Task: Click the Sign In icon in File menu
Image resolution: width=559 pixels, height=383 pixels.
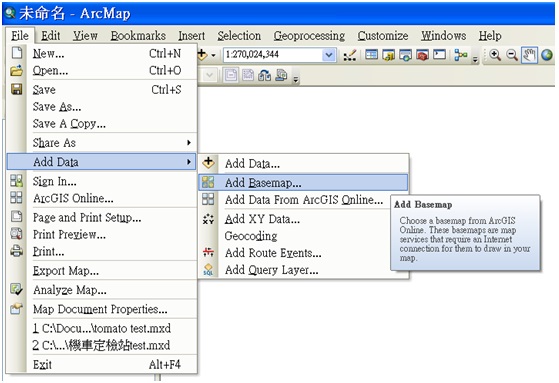Action: (x=16, y=181)
